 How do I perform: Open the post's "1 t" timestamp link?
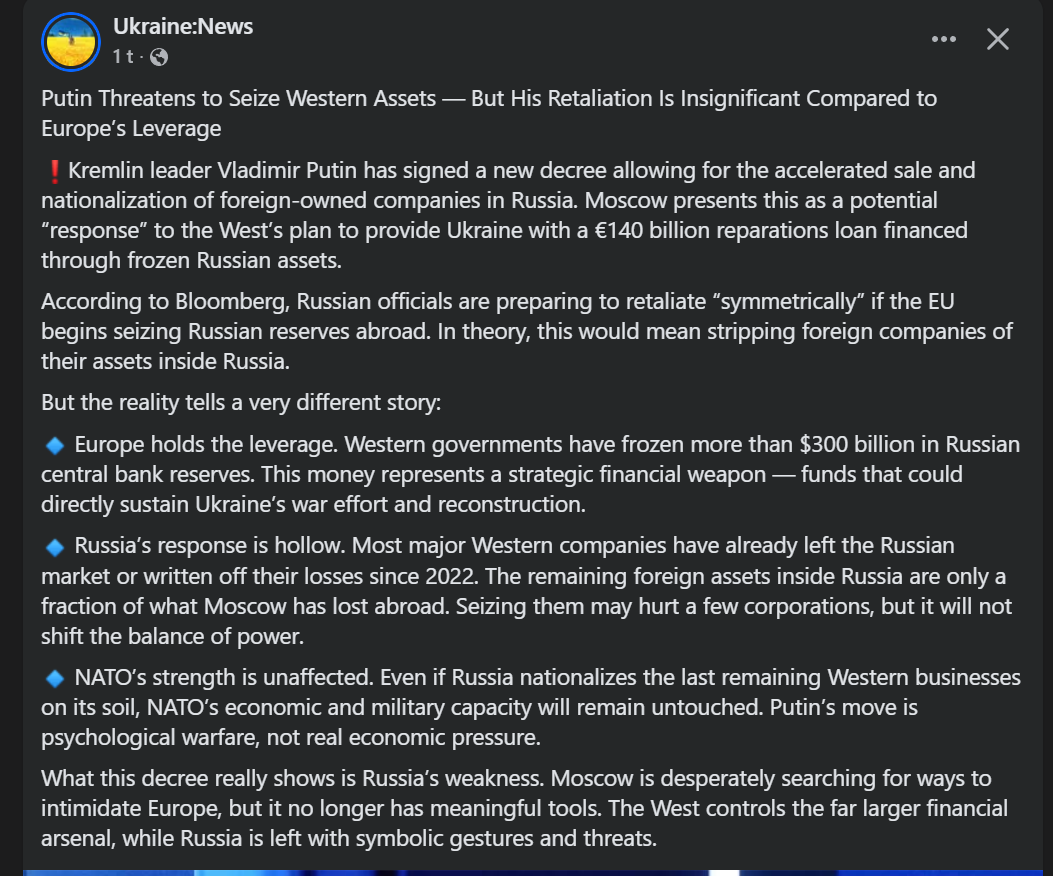(123, 57)
